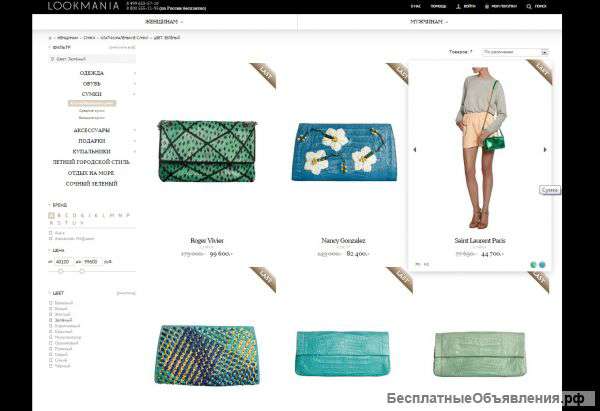Reset link beside the ЦВЕТ heading

tap(126, 293)
